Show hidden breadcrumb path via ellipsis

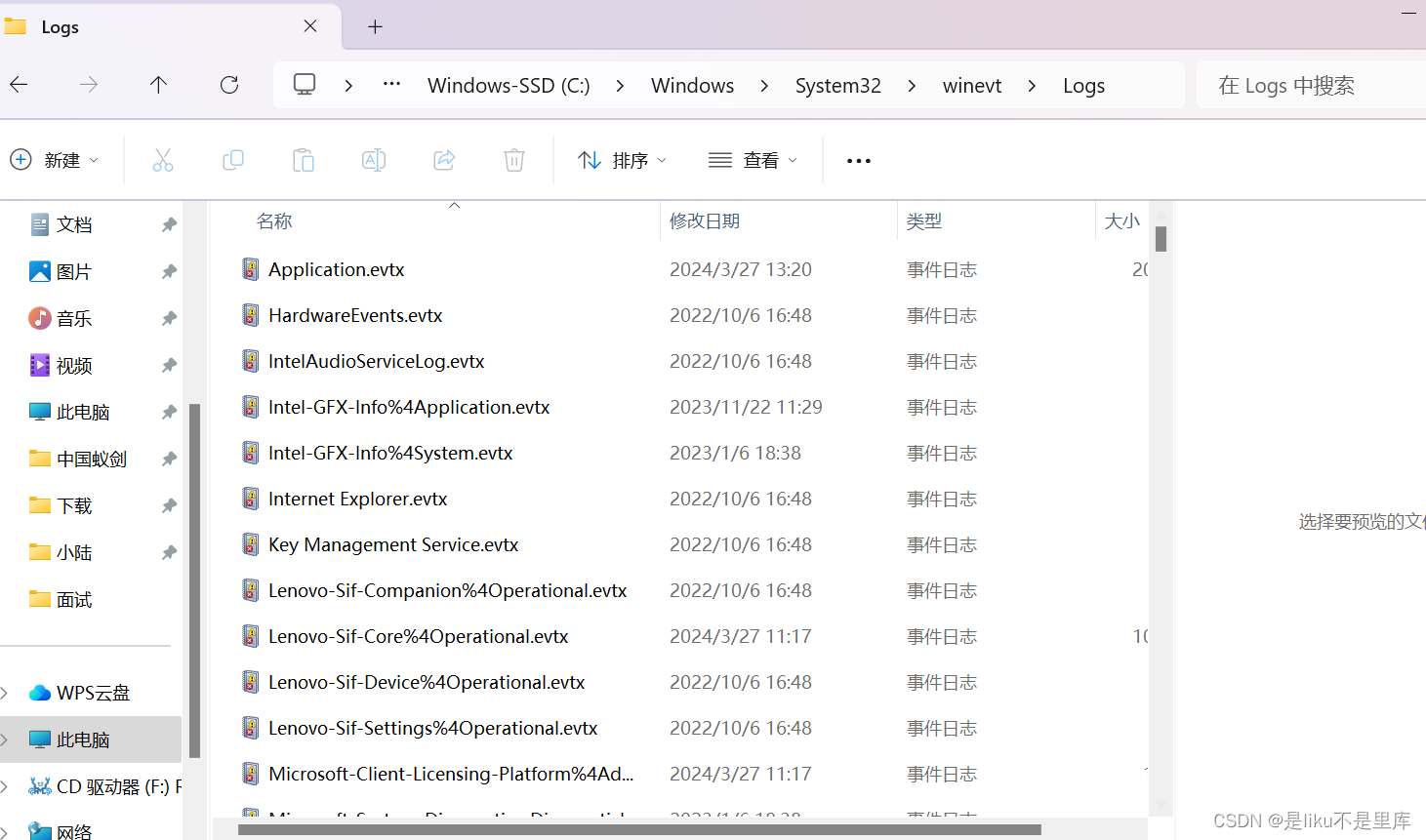(x=391, y=84)
